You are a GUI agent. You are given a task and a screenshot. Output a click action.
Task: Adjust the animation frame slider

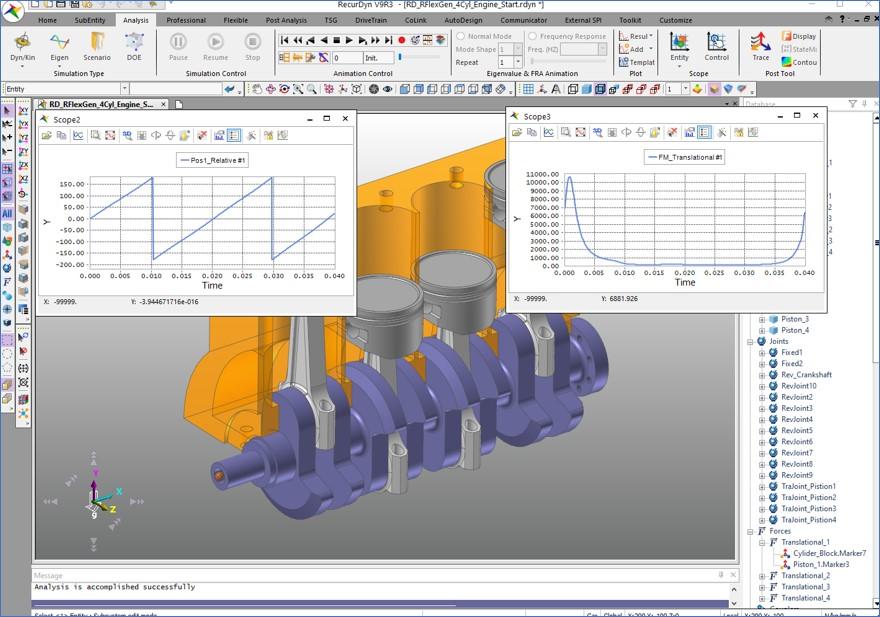click(x=400, y=57)
